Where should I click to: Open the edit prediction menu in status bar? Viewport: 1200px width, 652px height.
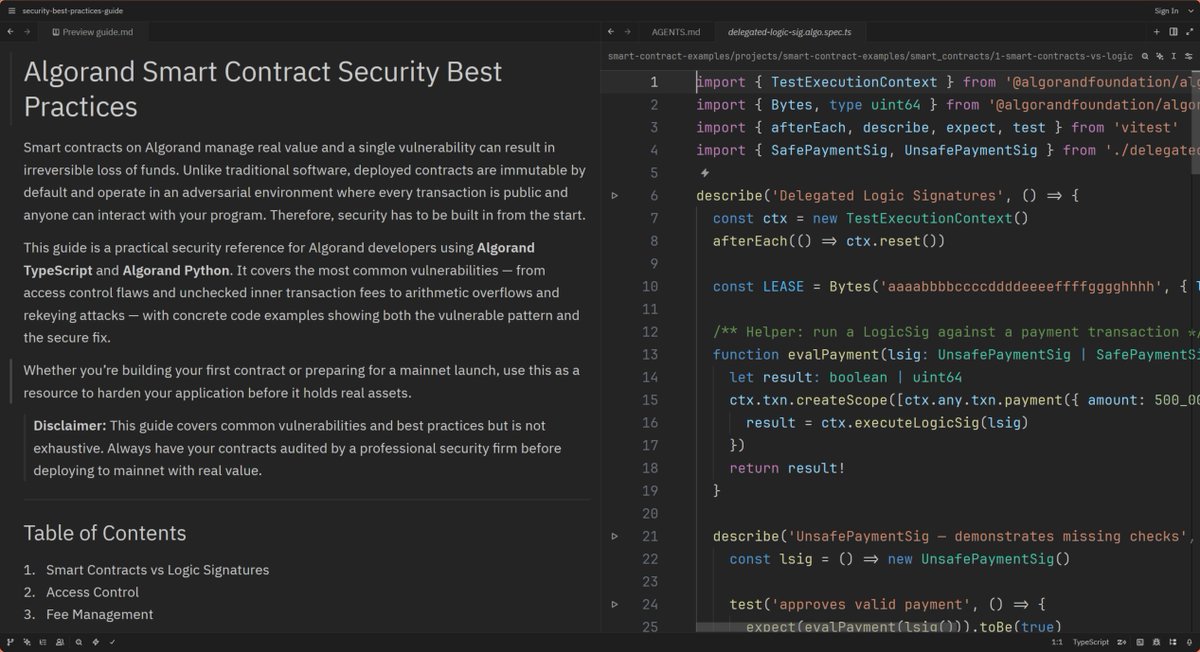point(1121,642)
